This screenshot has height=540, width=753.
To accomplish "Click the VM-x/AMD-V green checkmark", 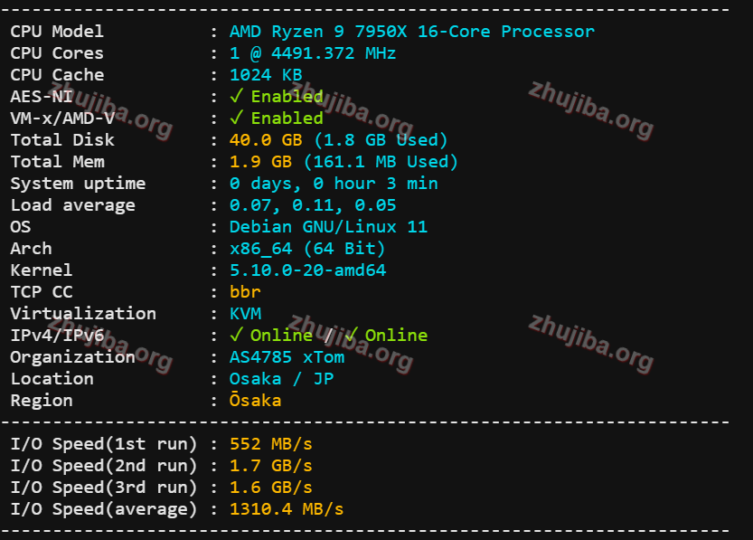I will 236,118.
